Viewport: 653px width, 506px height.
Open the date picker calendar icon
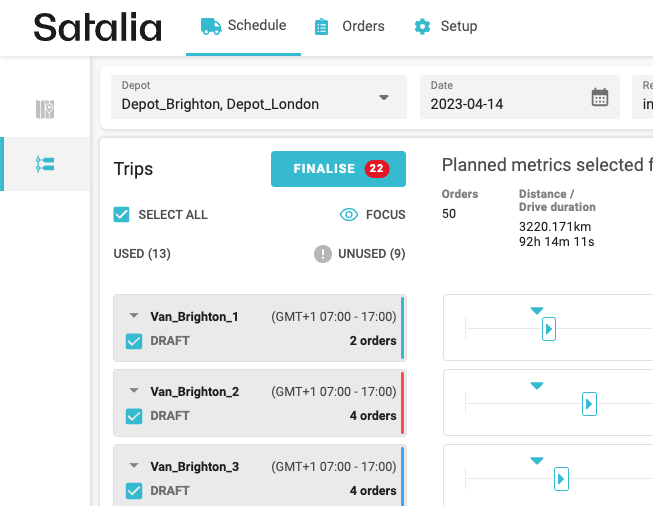pos(599,97)
